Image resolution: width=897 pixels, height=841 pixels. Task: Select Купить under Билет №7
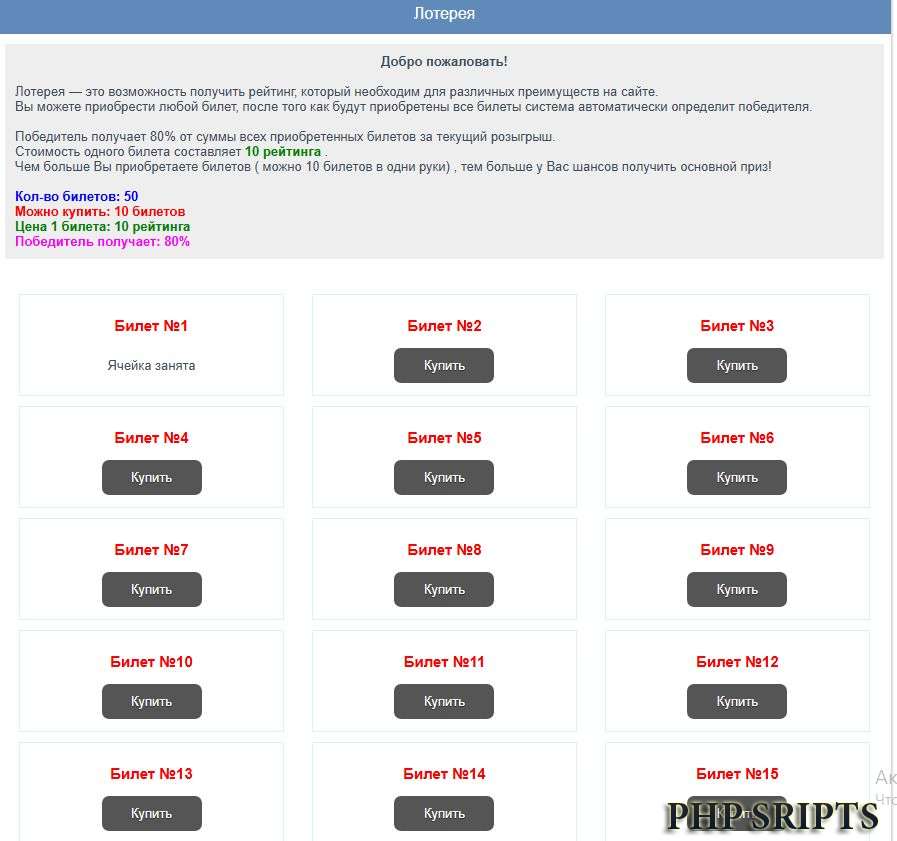[x=151, y=589]
